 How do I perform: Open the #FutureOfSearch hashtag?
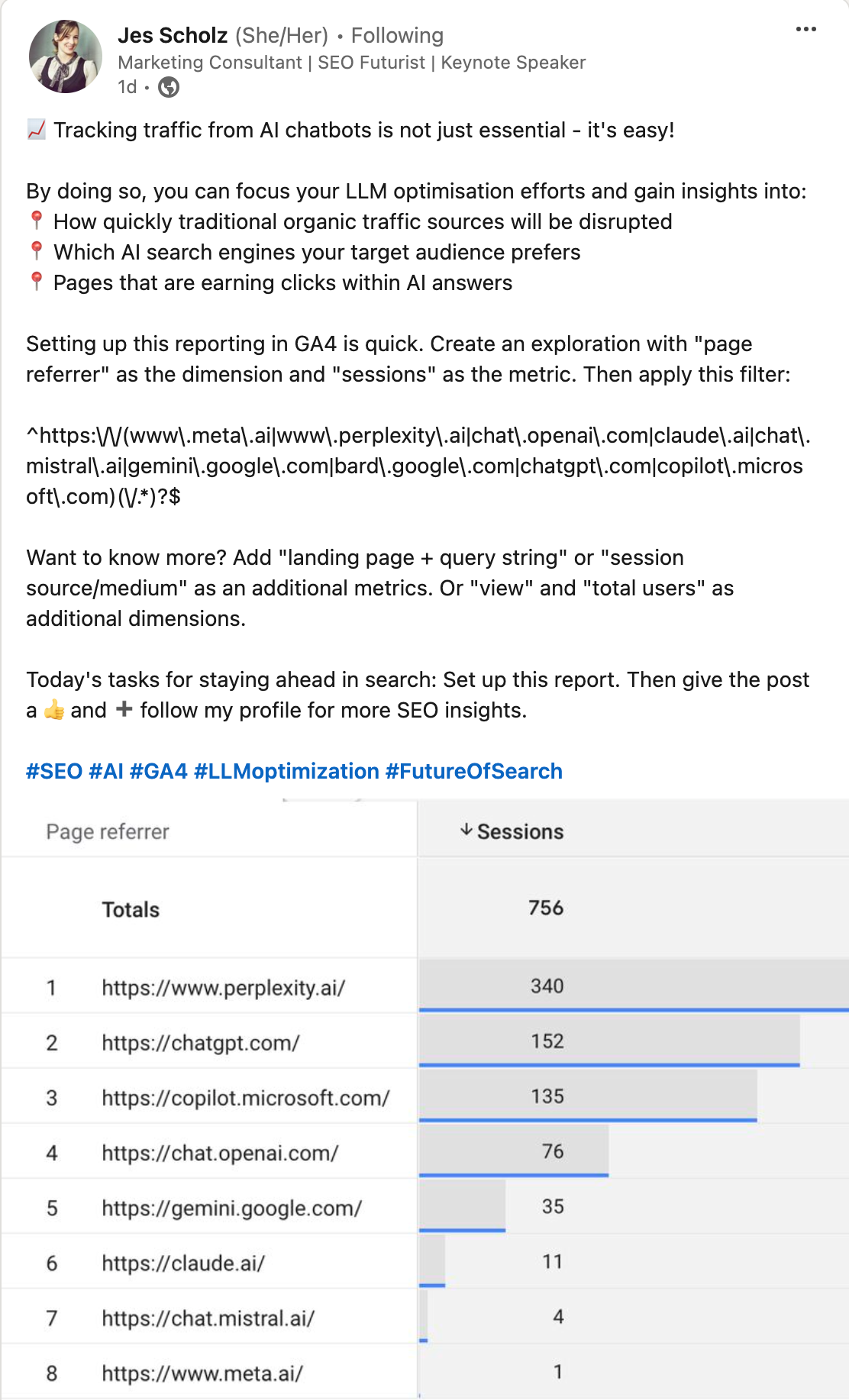[474, 772]
